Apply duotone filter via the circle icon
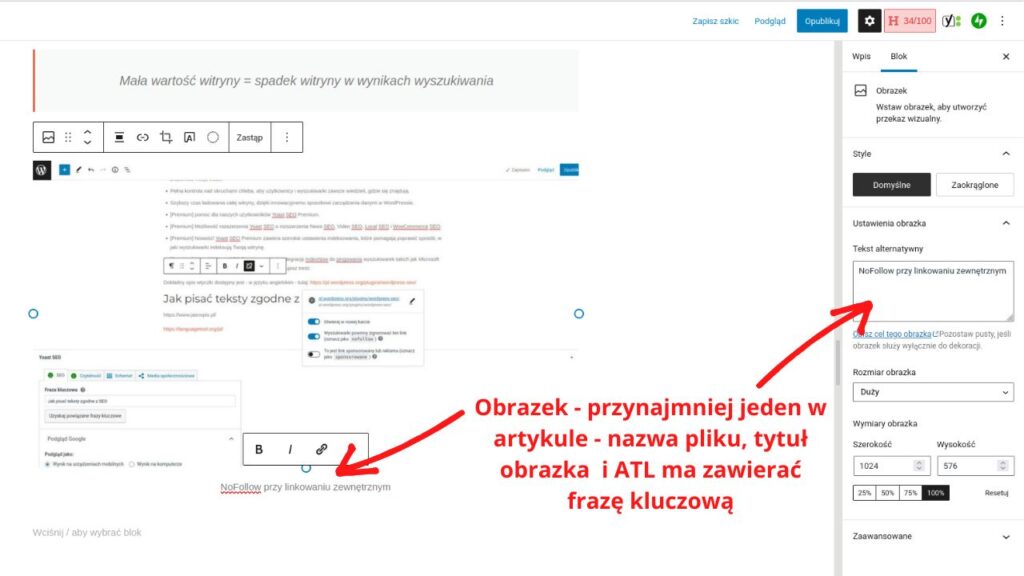Screen dimensions: 1024x576 [214, 137]
